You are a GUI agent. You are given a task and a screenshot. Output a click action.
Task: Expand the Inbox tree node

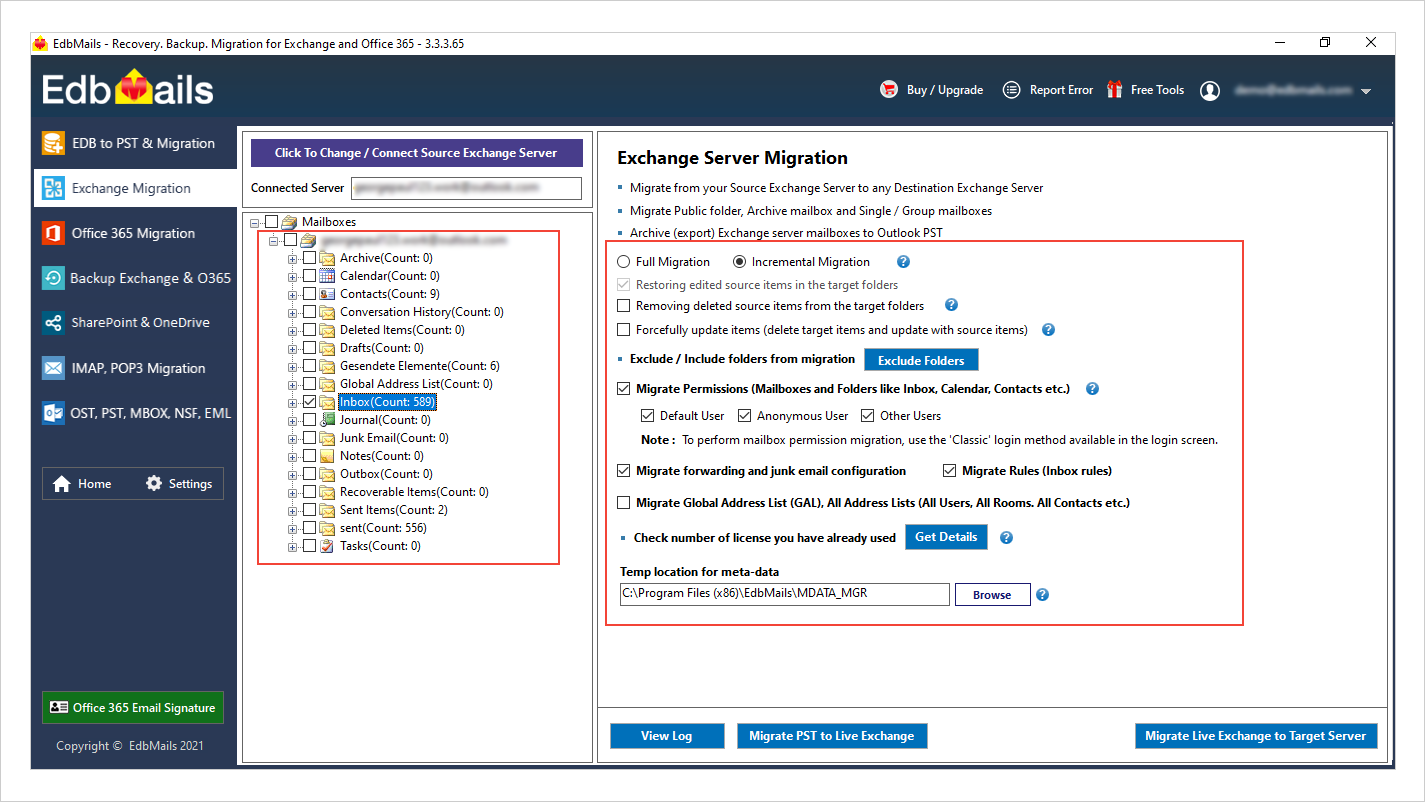pos(293,402)
